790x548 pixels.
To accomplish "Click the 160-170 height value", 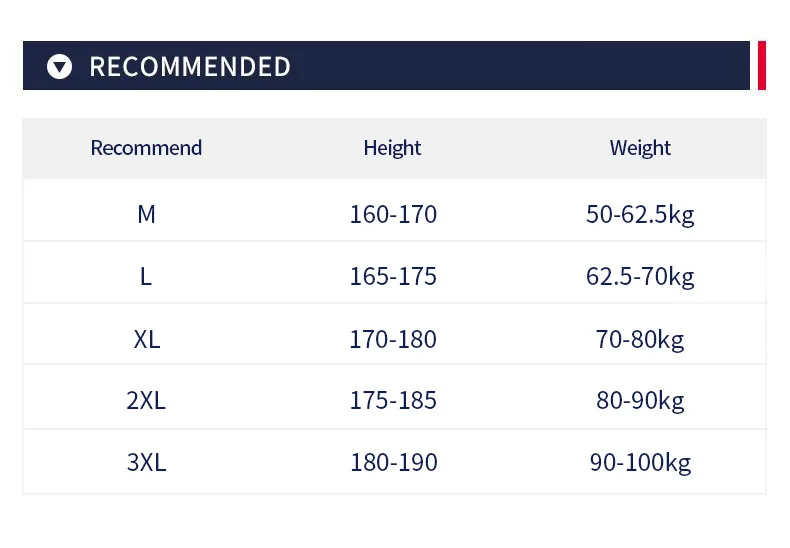I will 393,214.
